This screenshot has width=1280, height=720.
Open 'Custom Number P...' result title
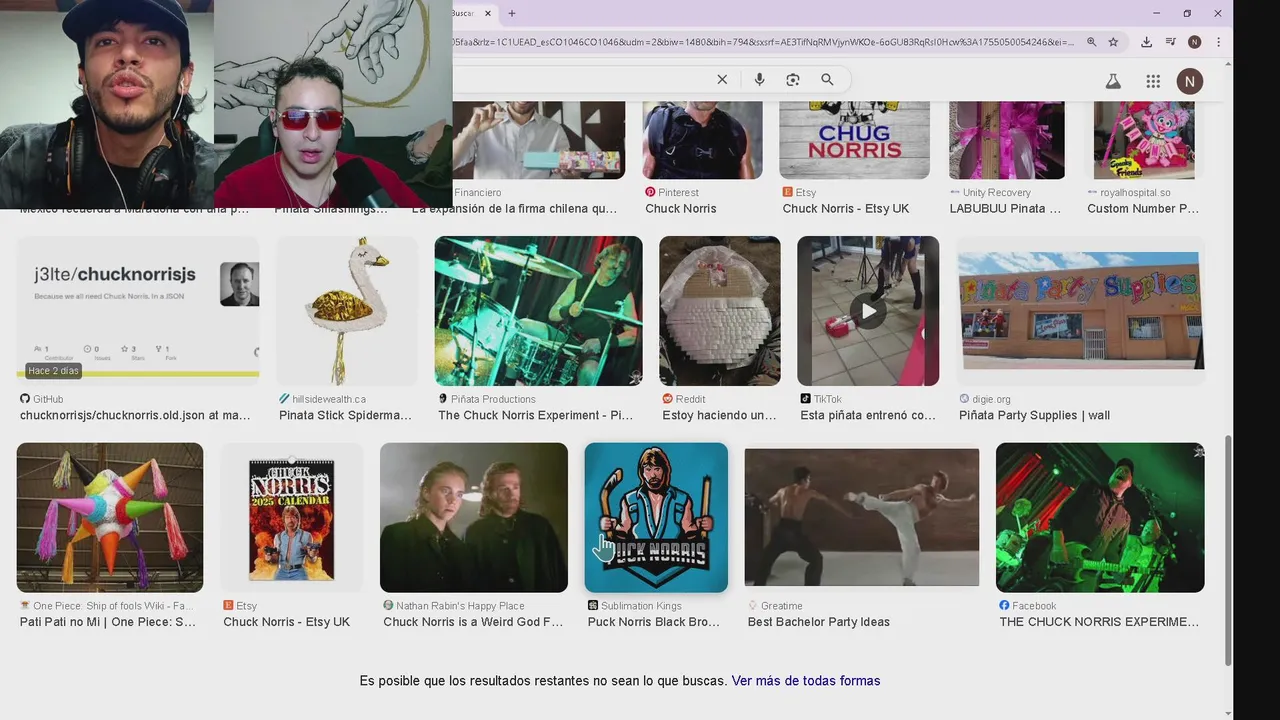tap(1143, 209)
